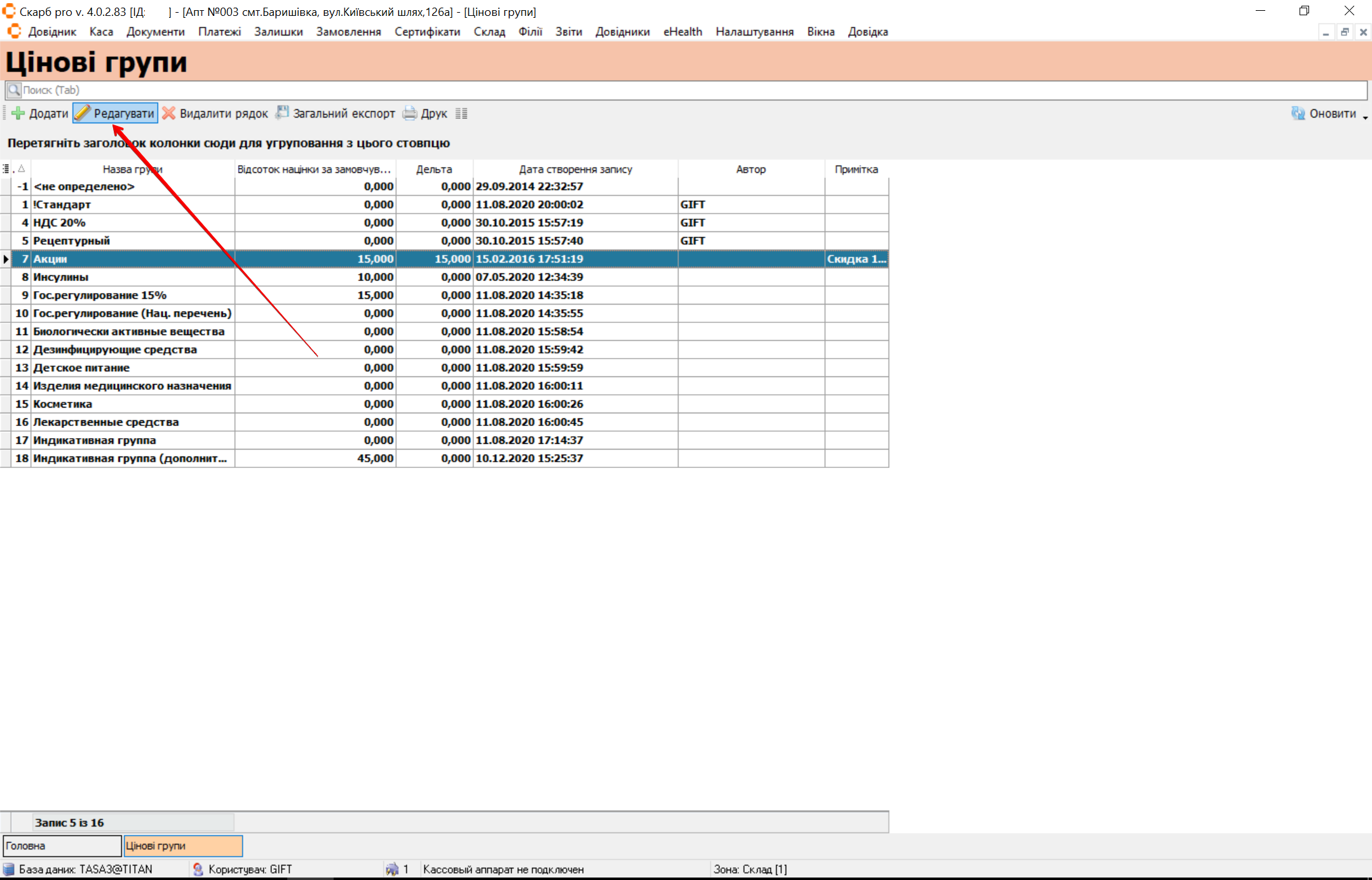Screen dimensions: 1372x880
Task: Click the Оновити refresh icon
Action: click(x=1298, y=114)
